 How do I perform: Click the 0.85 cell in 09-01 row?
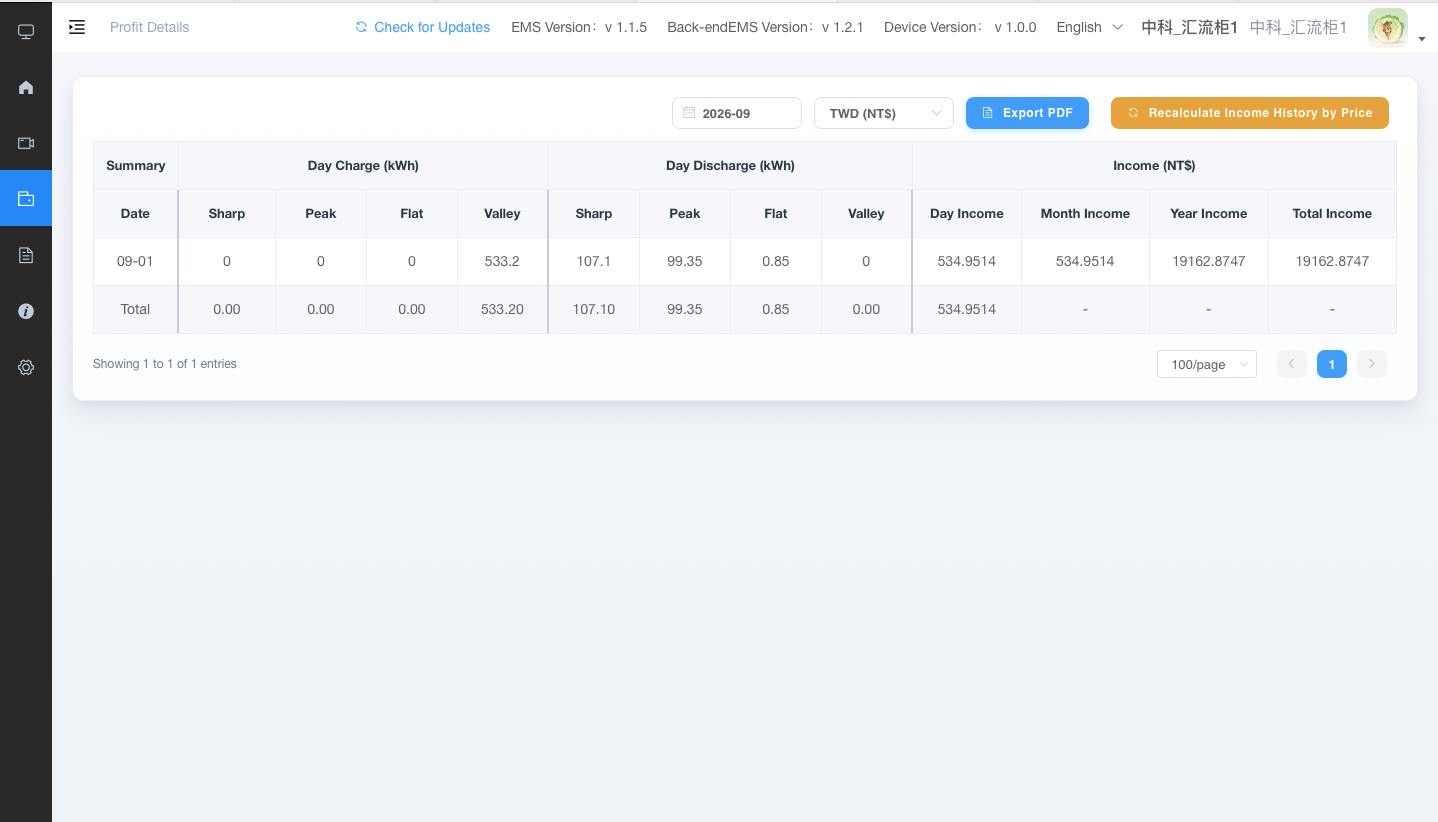[x=776, y=261]
